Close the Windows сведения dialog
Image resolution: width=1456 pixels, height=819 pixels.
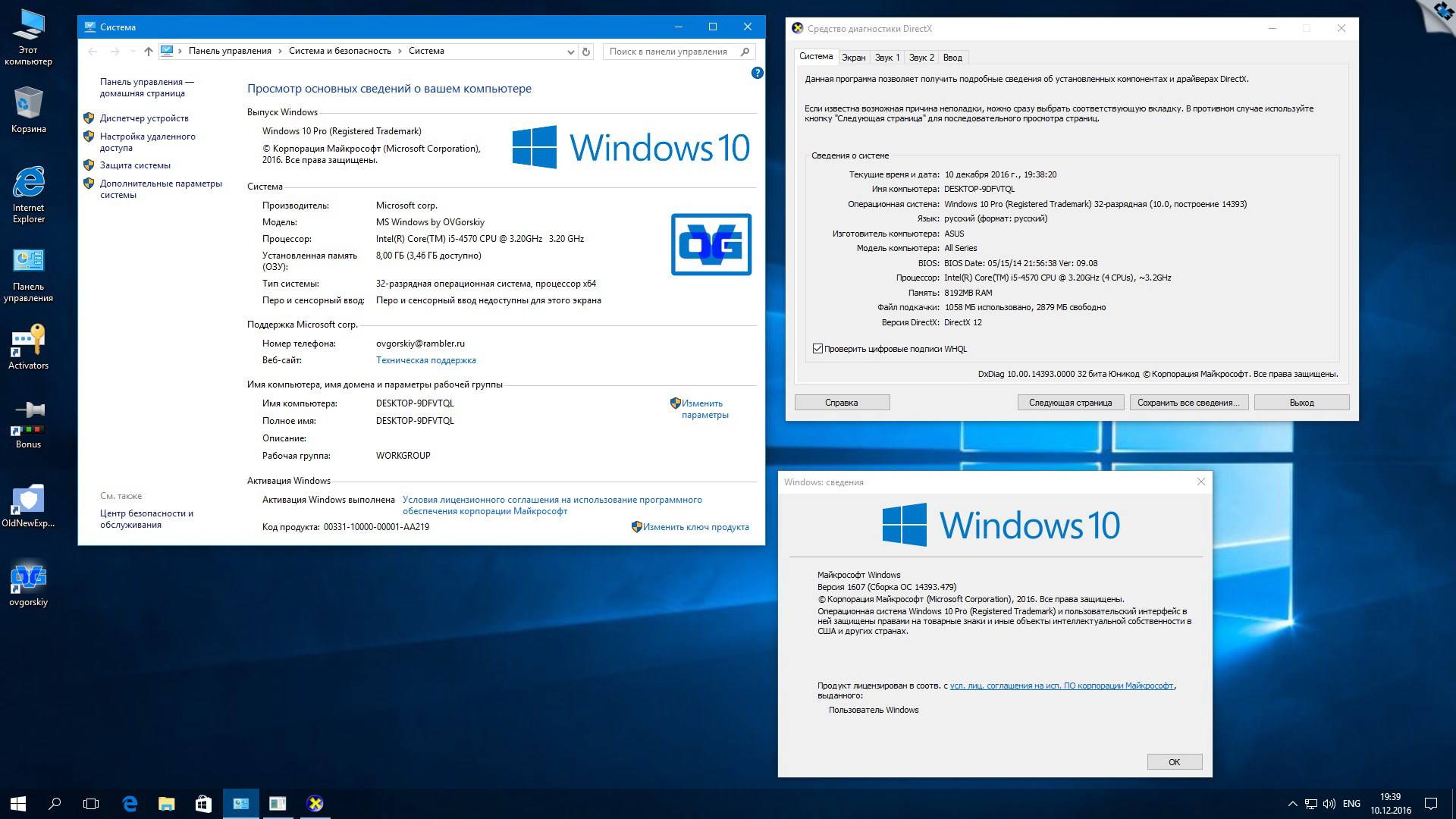click(1200, 482)
